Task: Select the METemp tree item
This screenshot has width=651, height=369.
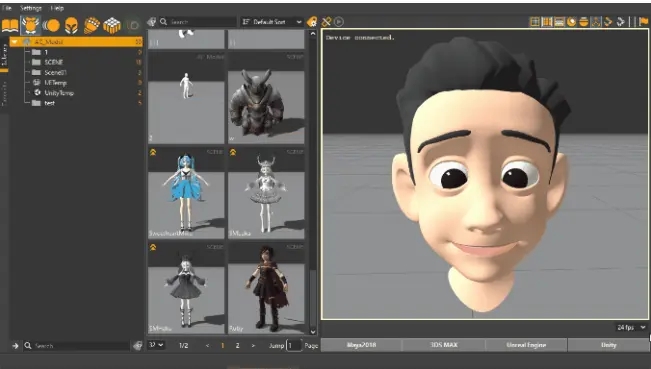Action: (x=55, y=83)
